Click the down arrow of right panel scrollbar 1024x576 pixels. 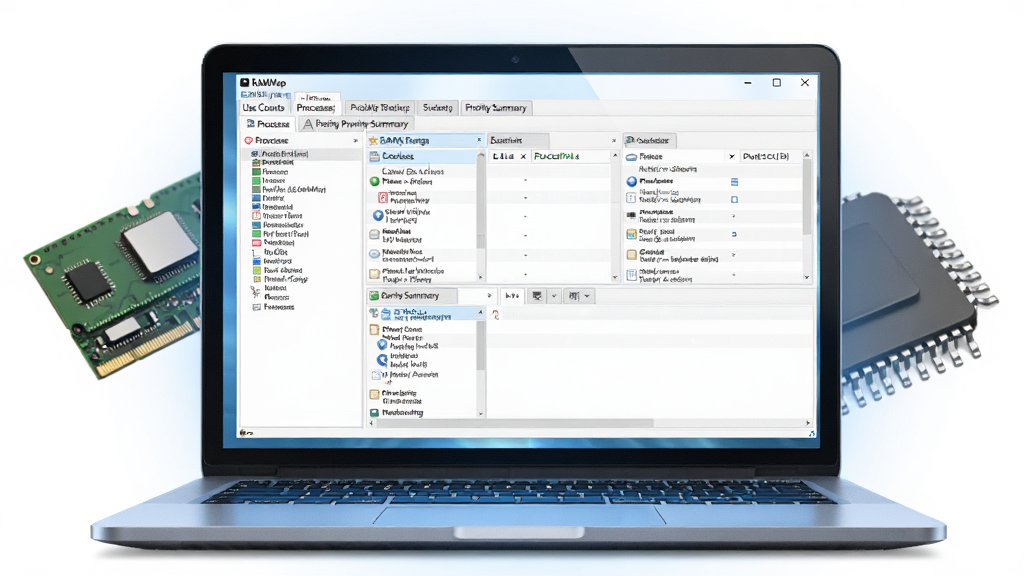click(x=807, y=278)
